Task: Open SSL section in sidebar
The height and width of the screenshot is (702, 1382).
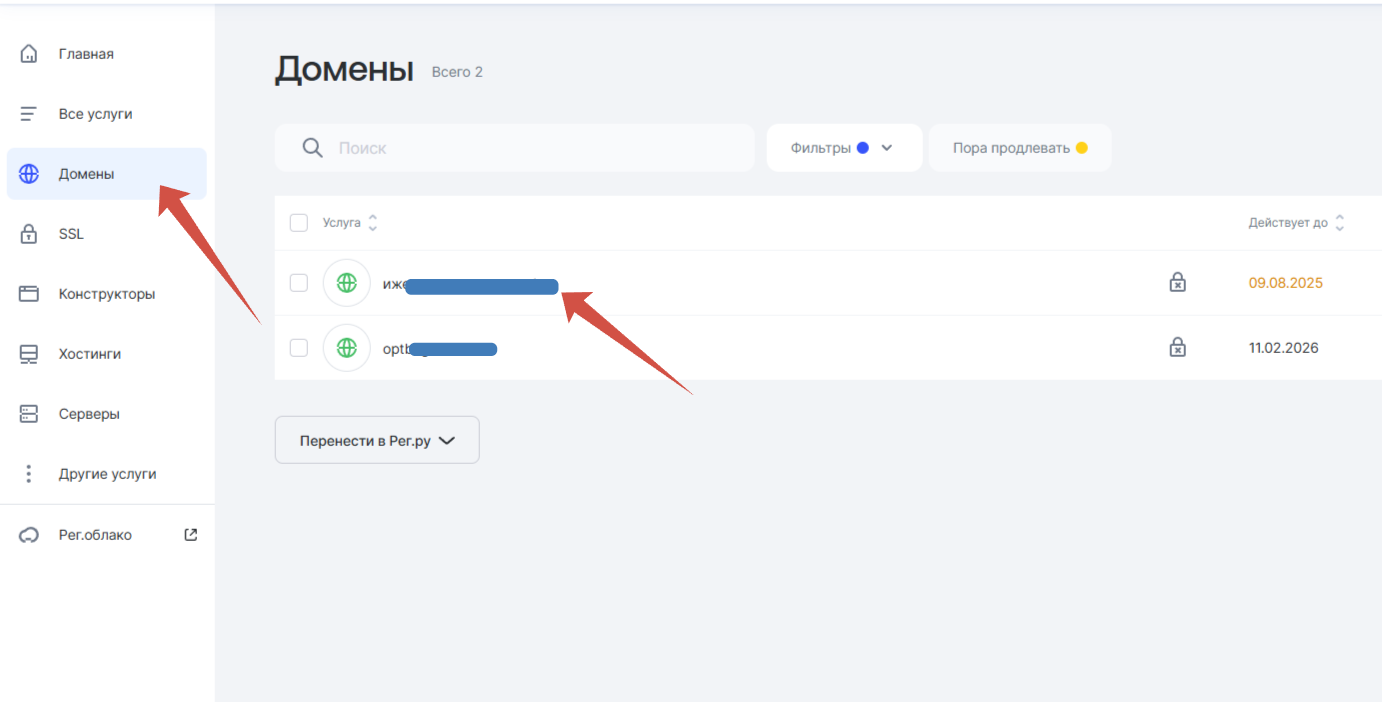Action: tap(71, 234)
